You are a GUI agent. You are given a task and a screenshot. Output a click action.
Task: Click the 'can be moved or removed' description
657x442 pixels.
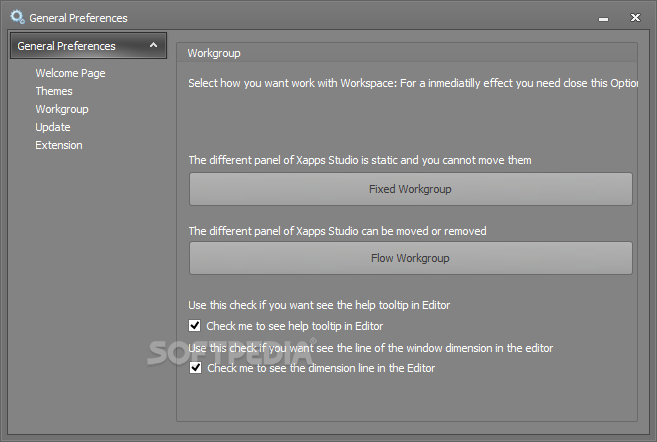[337, 231]
